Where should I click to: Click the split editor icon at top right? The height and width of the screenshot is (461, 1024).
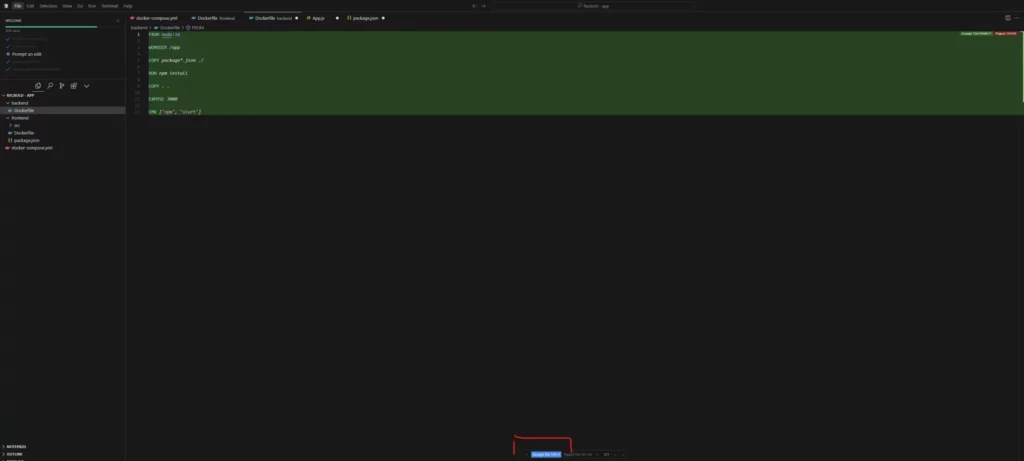pyautogui.click(x=1006, y=17)
